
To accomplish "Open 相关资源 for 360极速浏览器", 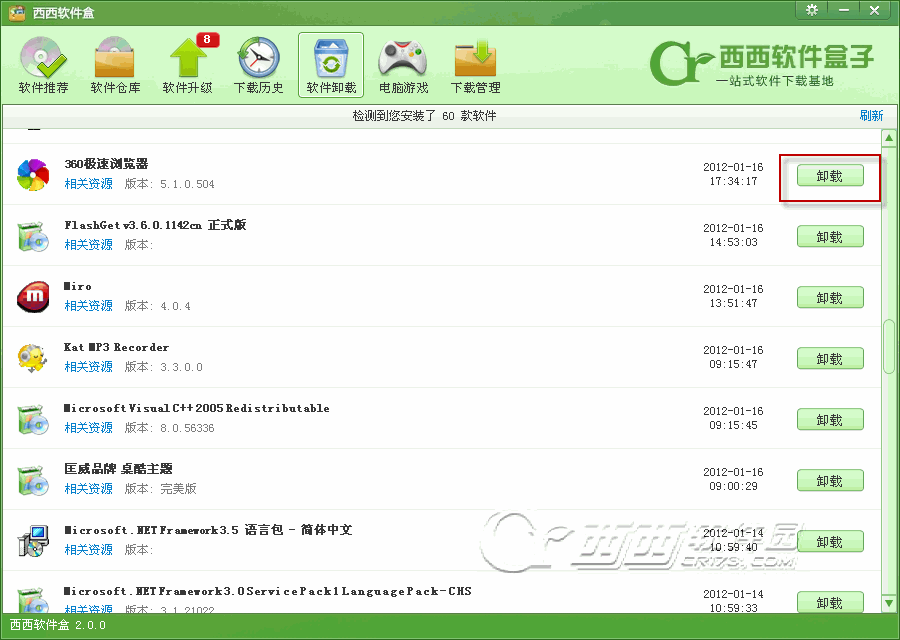I will point(88,184).
